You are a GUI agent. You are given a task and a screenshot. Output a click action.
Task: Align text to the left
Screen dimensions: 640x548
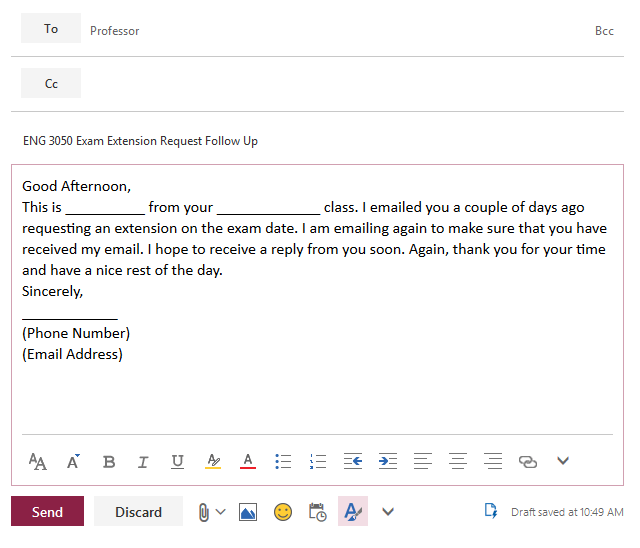click(x=423, y=461)
